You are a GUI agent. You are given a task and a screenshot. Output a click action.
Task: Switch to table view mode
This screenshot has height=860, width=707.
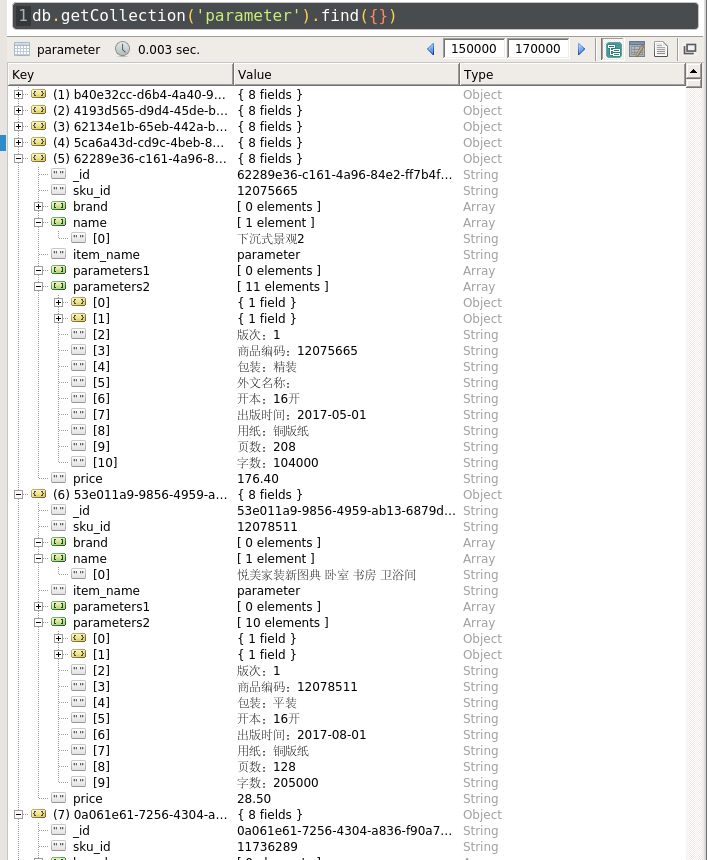tap(637, 49)
